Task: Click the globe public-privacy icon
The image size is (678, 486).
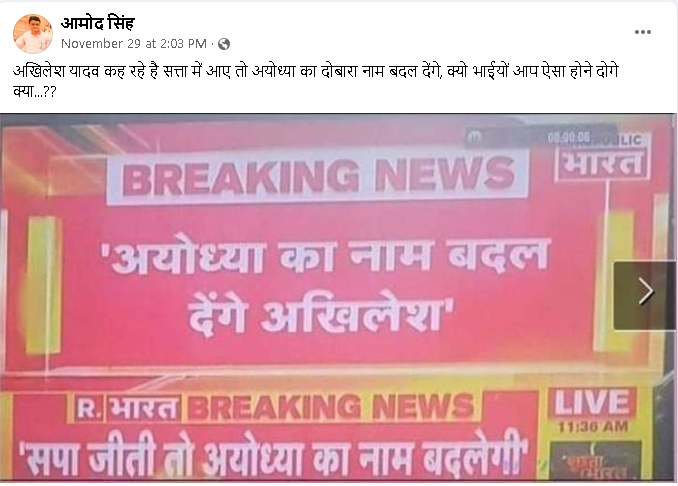Action: [224, 44]
